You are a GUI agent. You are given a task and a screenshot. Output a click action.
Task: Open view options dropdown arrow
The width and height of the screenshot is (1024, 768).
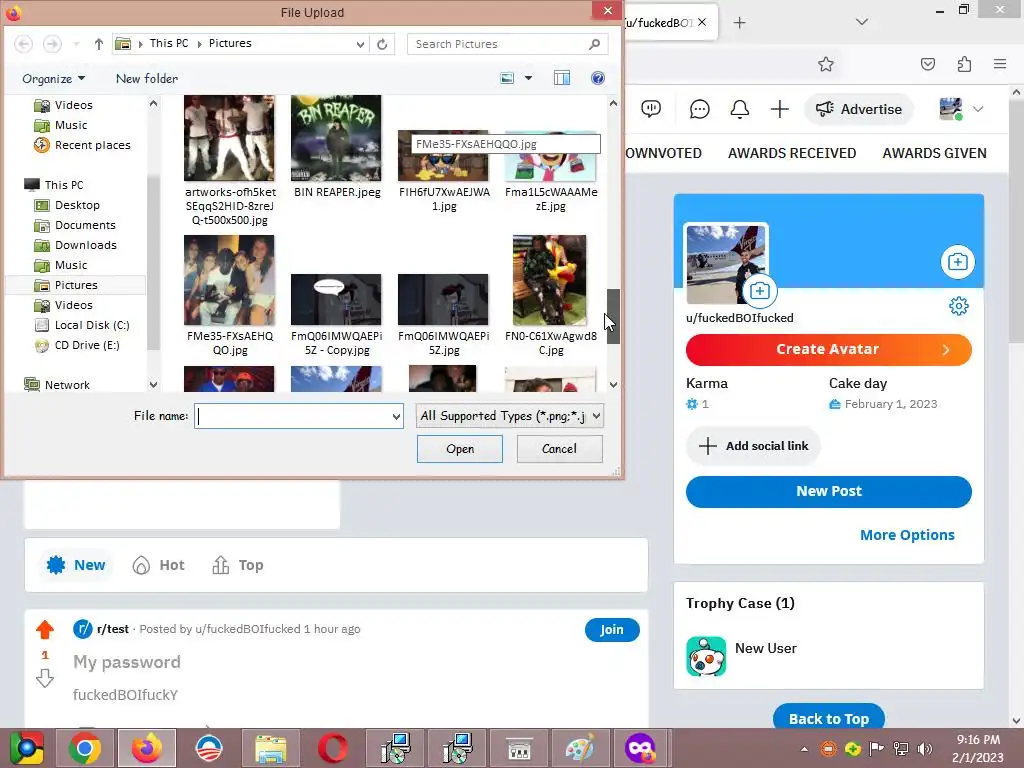(528, 78)
